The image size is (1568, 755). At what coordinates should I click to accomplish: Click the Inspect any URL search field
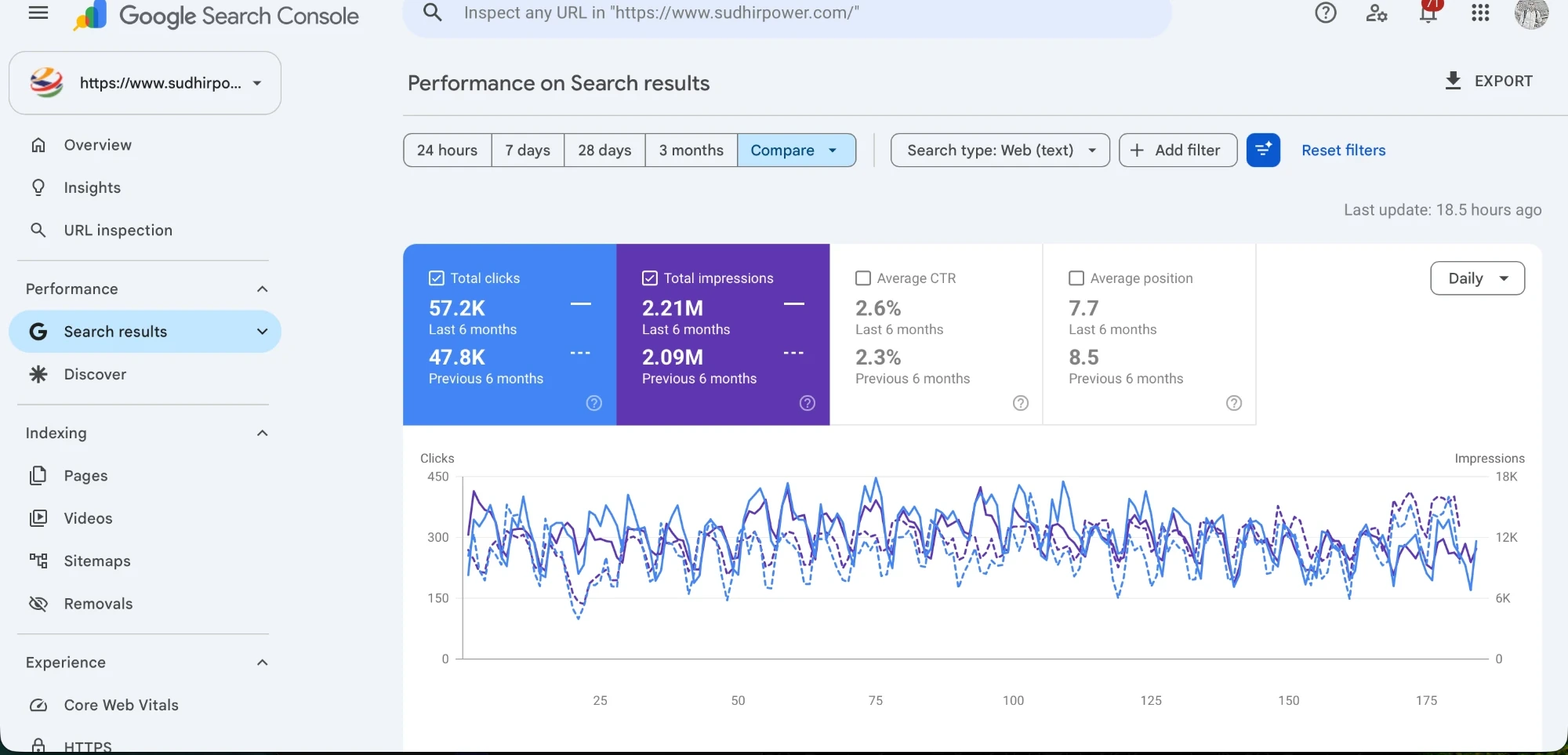click(x=787, y=13)
